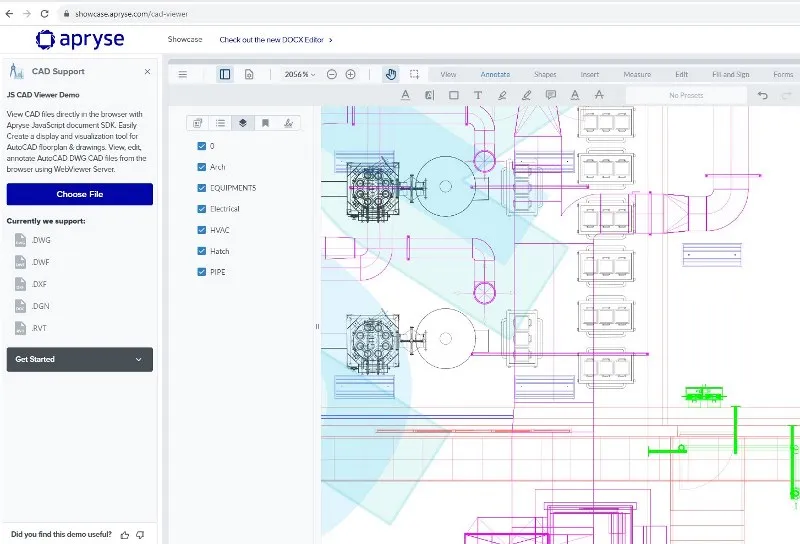Select the free text T tool
Viewport: 800px width, 544px height.
point(477,95)
